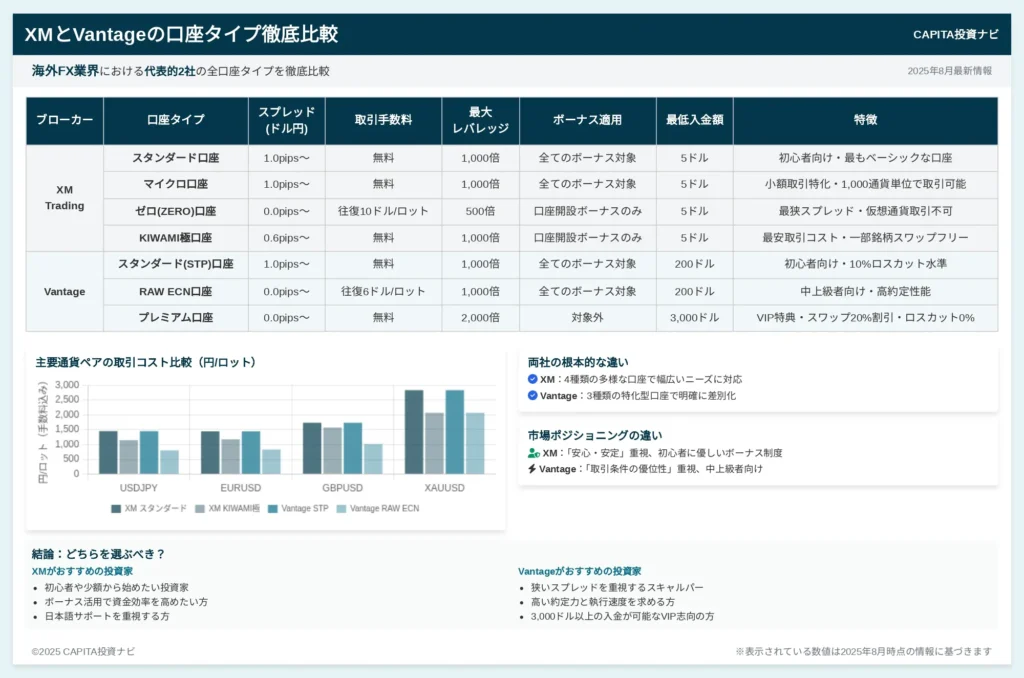This screenshot has height=678, width=1024.
Task: Select the スタンダード(STP)口座 account type cell
Action: (x=176, y=264)
